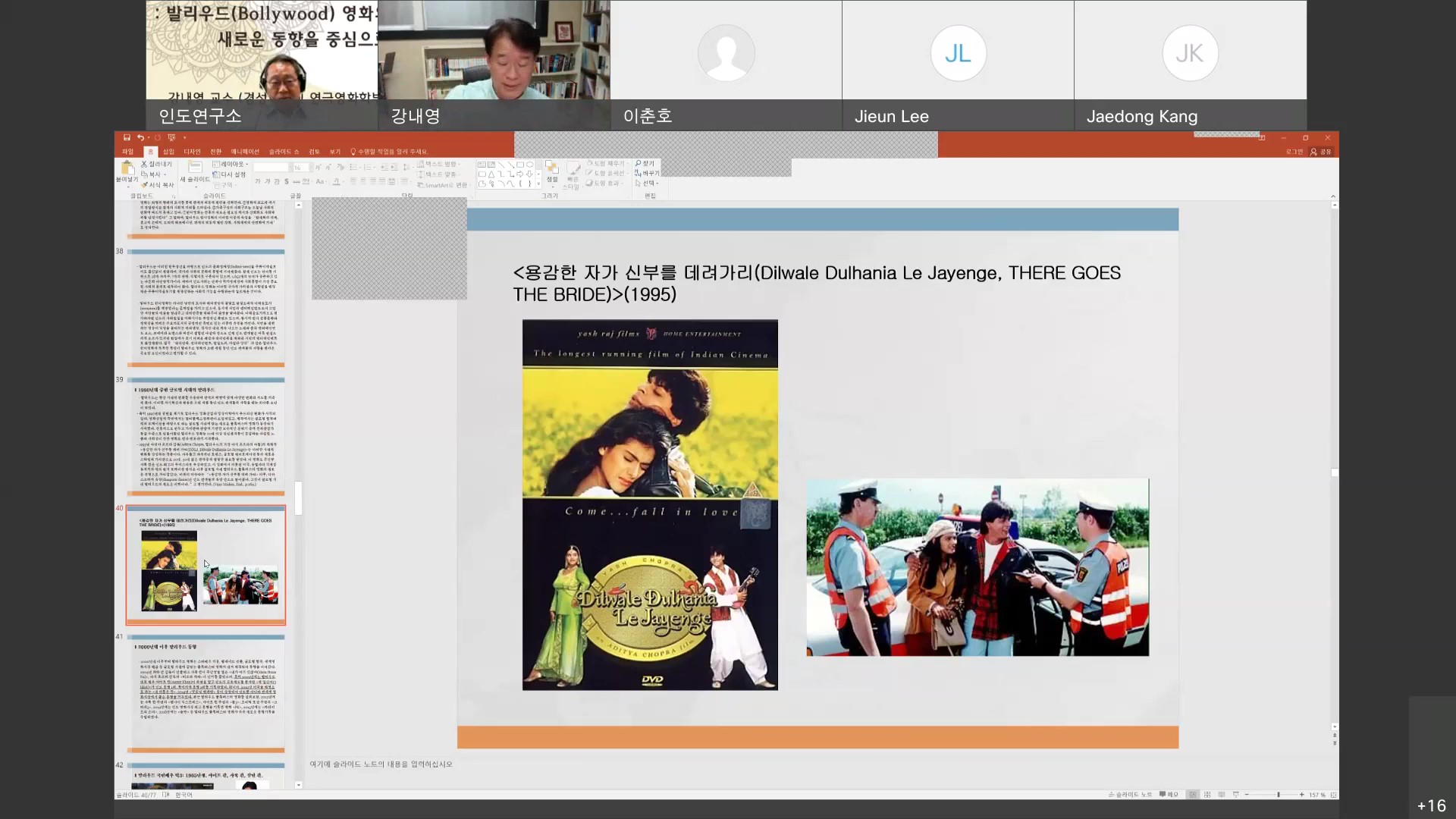Click 복사 (Copy) in the clipboard group
Image resolution: width=1456 pixels, height=819 pixels.
tap(153, 174)
